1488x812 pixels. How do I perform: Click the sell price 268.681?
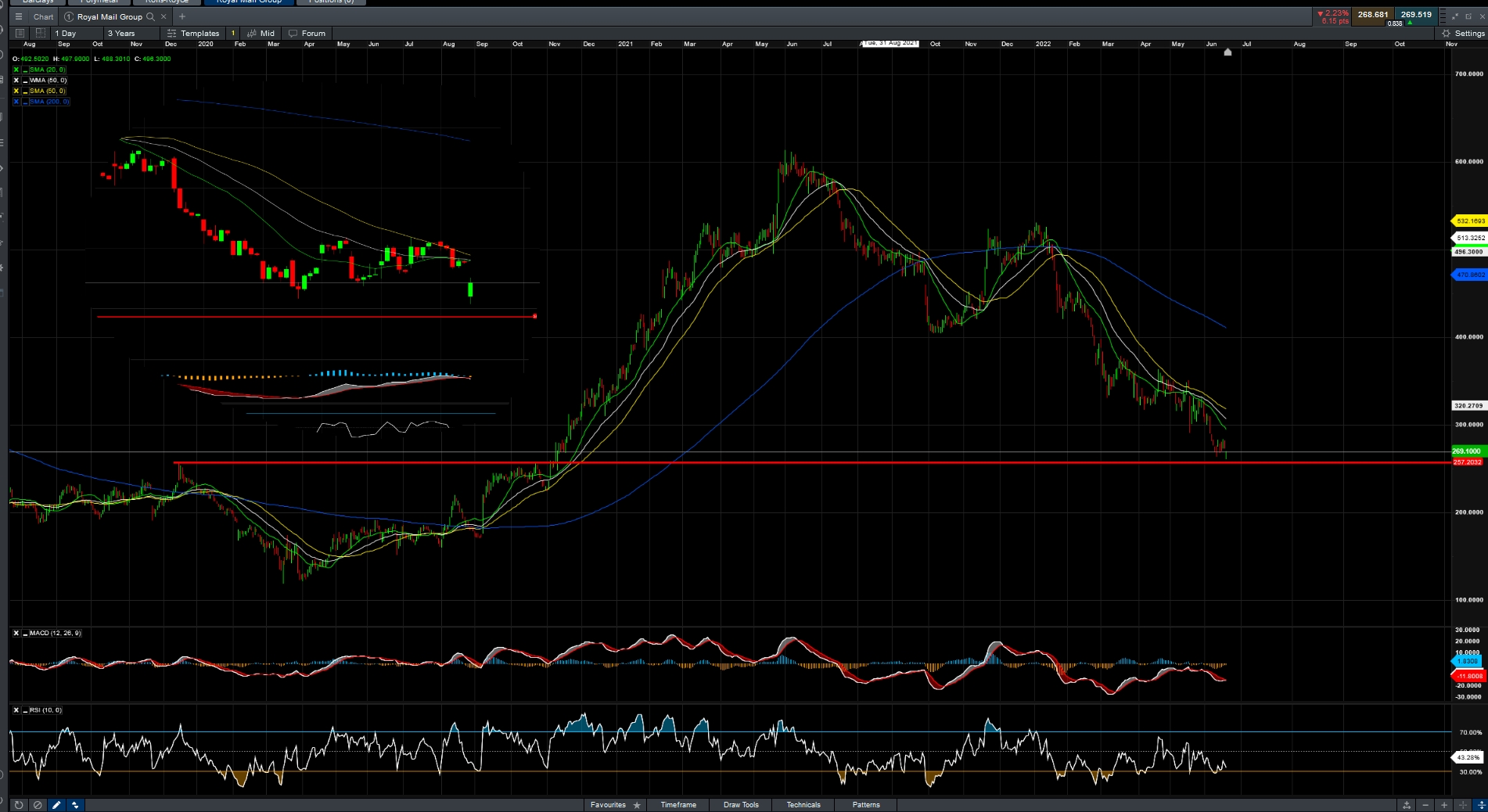click(1372, 15)
